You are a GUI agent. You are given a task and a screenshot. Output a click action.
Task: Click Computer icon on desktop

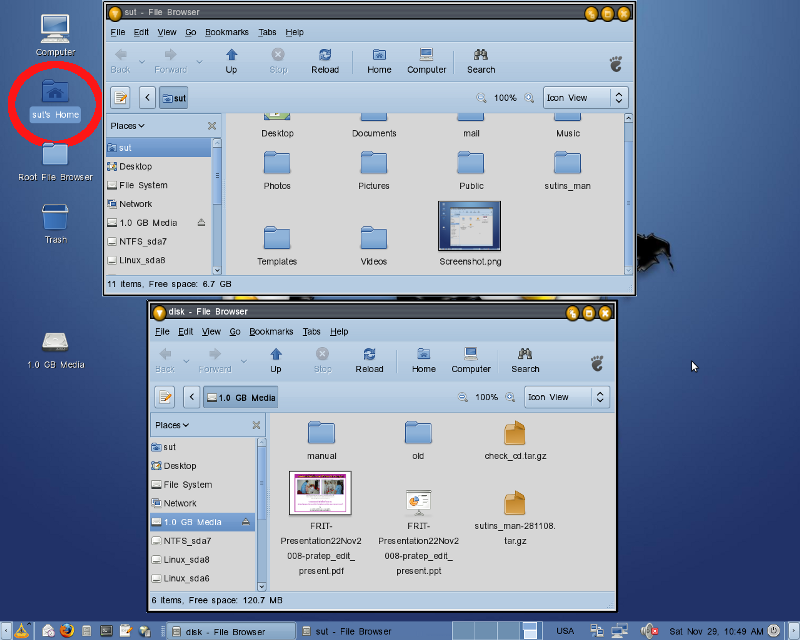click(x=55, y=30)
